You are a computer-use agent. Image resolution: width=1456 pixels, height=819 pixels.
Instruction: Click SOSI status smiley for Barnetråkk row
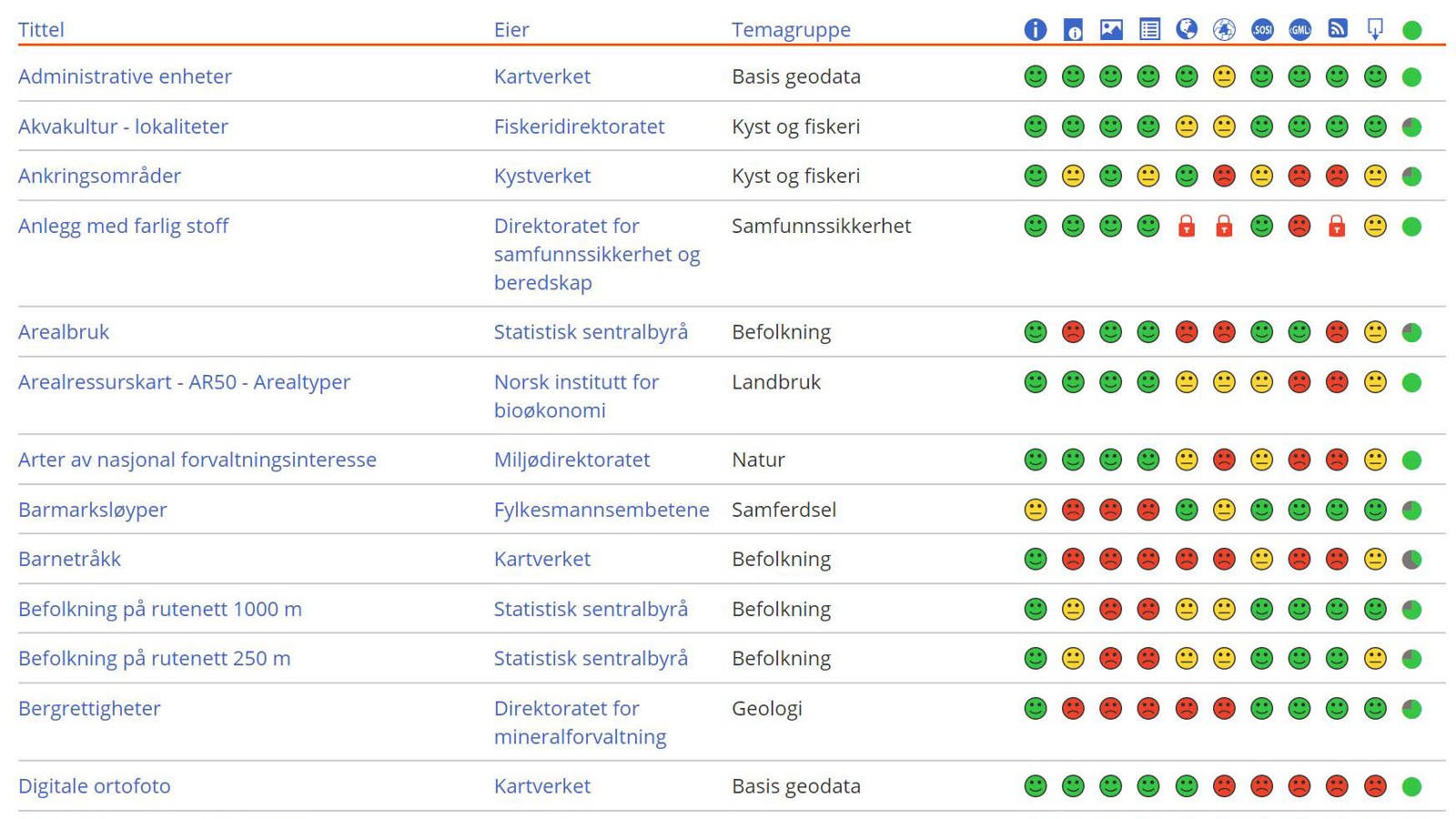click(1262, 560)
